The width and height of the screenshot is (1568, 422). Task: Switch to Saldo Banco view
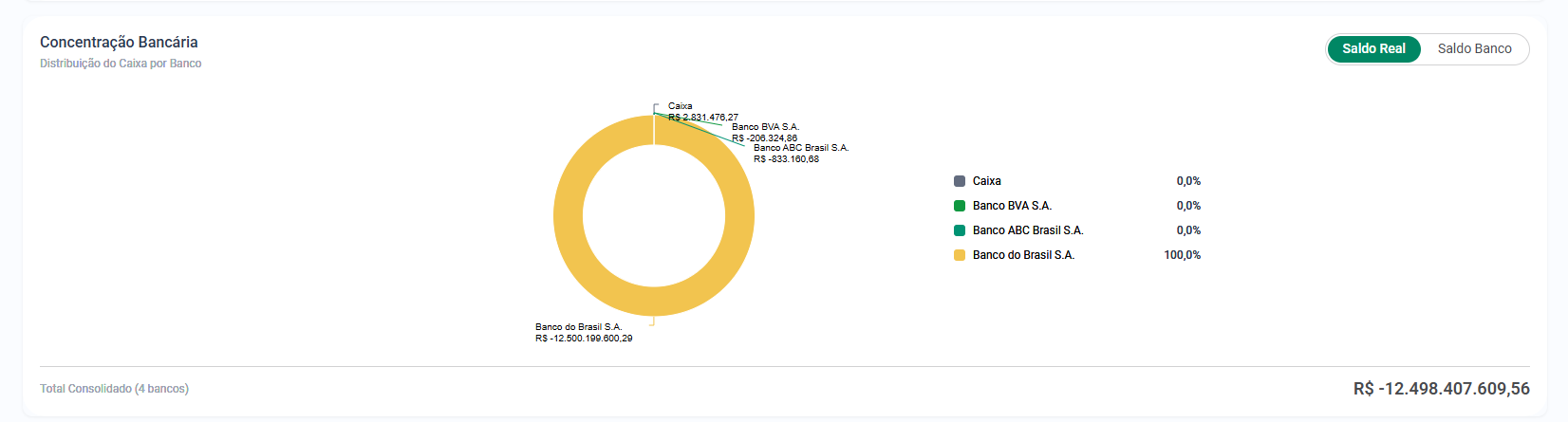tap(1474, 48)
